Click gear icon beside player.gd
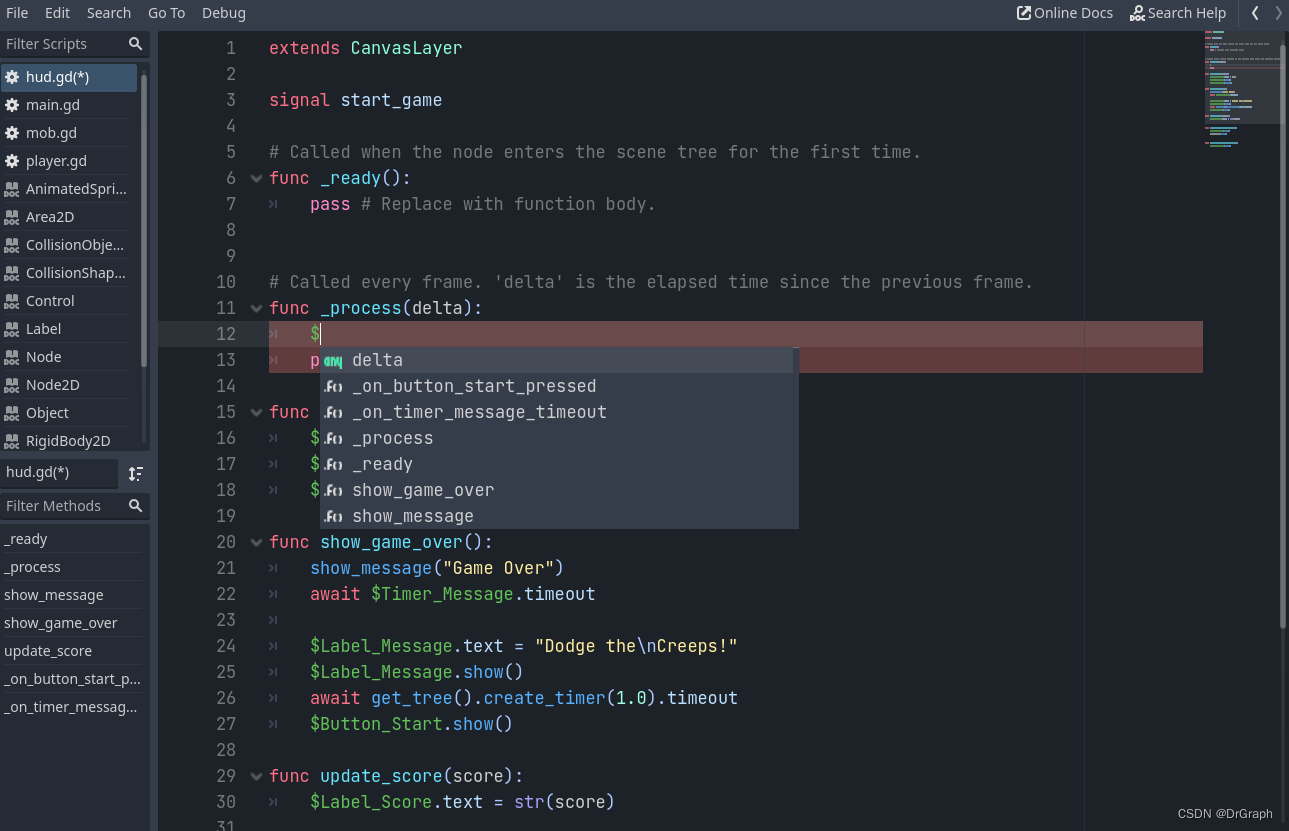The width and height of the screenshot is (1289, 831). (x=12, y=161)
